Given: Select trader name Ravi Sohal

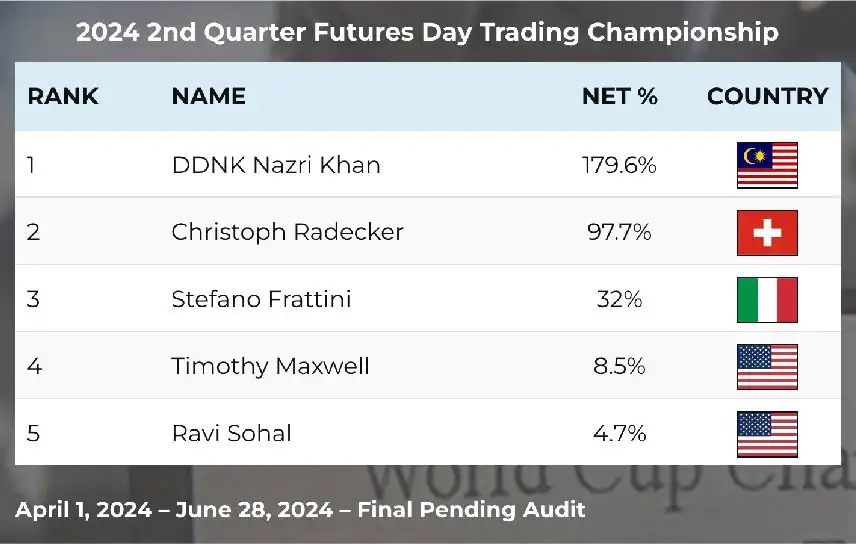Looking at the screenshot, I should (231, 433).
